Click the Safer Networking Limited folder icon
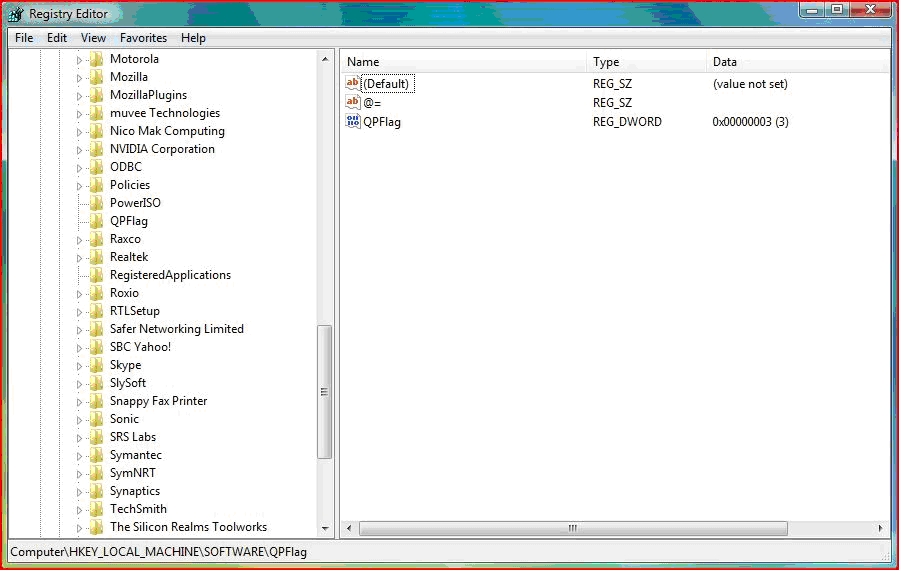The height and width of the screenshot is (571, 901). click(x=97, y=329)
